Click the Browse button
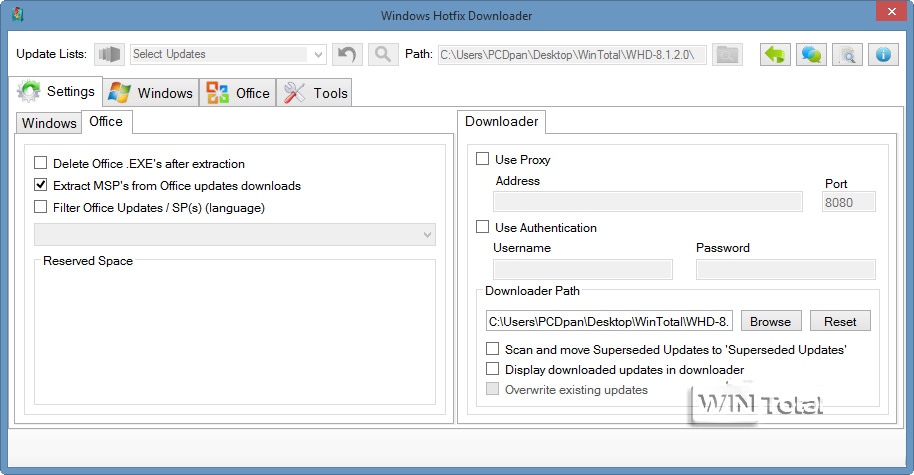914x475 pixels. click(771, 321)
